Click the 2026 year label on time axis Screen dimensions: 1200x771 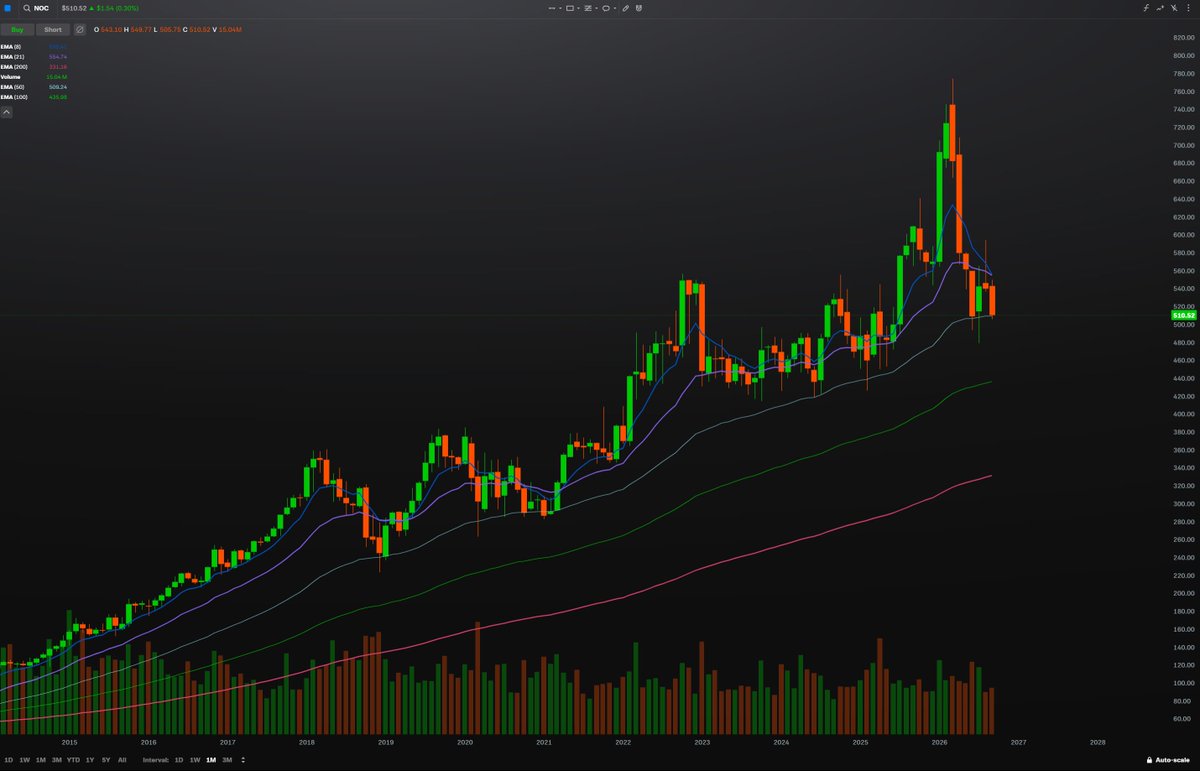[939, 742]
